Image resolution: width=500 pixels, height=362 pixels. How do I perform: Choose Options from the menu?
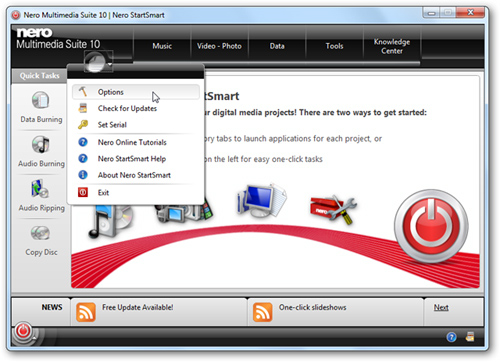pyautogui.click(x=136, y=92)
